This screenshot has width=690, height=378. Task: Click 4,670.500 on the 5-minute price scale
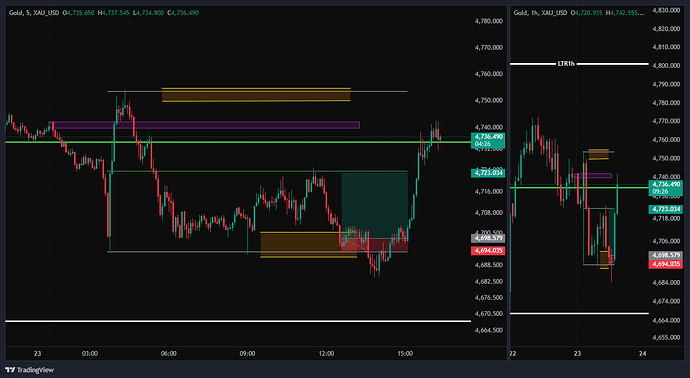[x=488, y=314]
